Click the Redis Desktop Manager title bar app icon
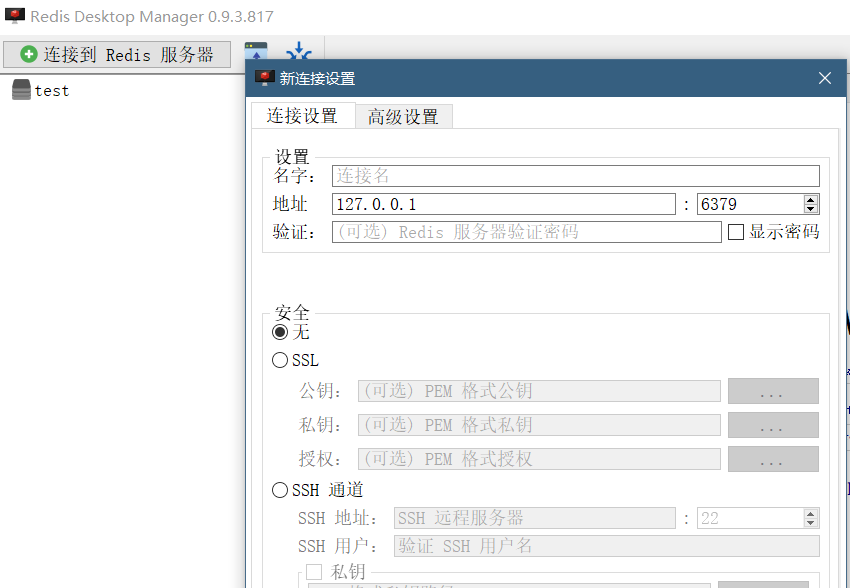The width and height of the screenshot is (850, 588). pyautogui.click(x=15, y=16)
